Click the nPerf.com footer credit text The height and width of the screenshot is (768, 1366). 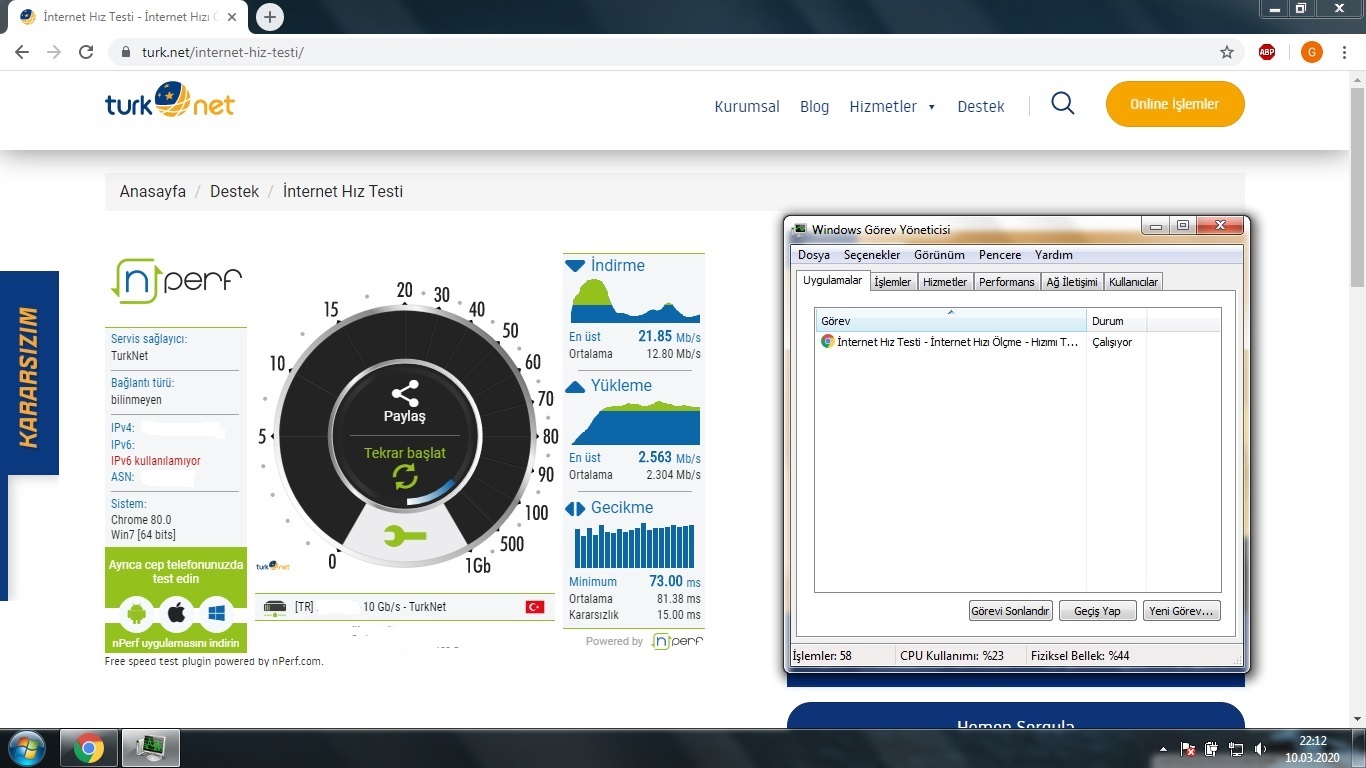point(214,661)
